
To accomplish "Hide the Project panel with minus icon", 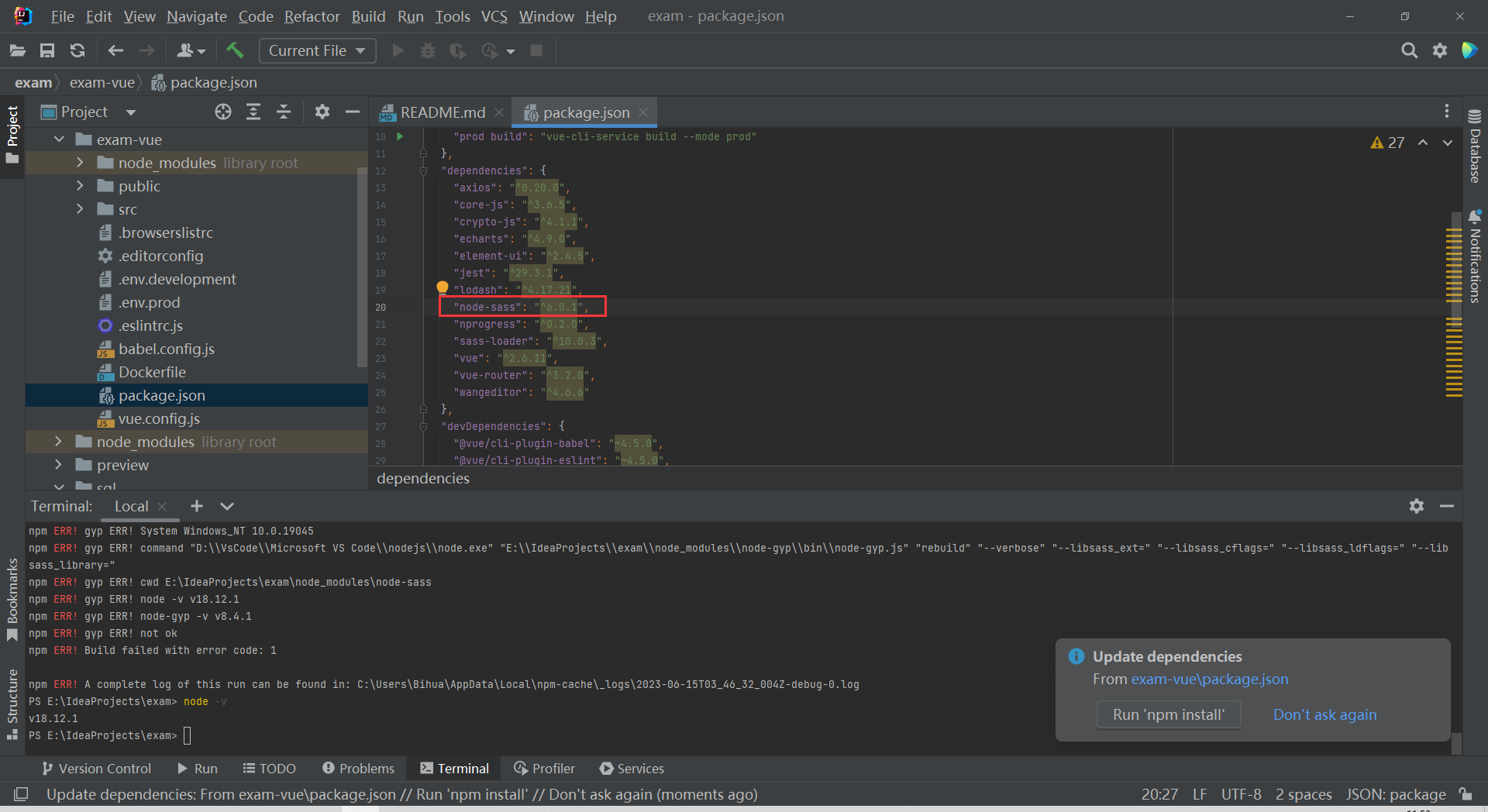I will point(353,112).
